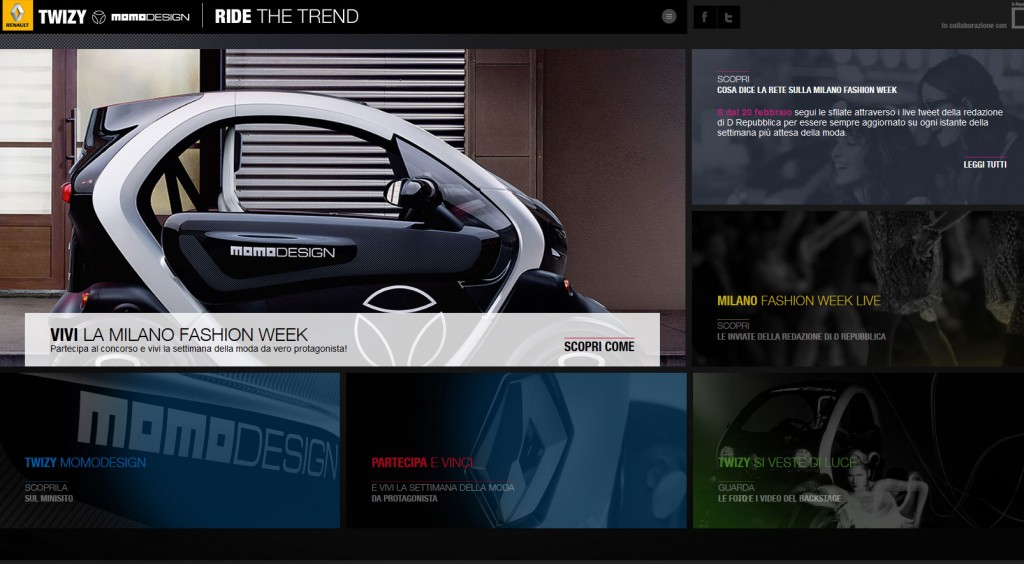
Task: Click the 'Partecipa al concorso' subtitle text
Action: (199, 349)
